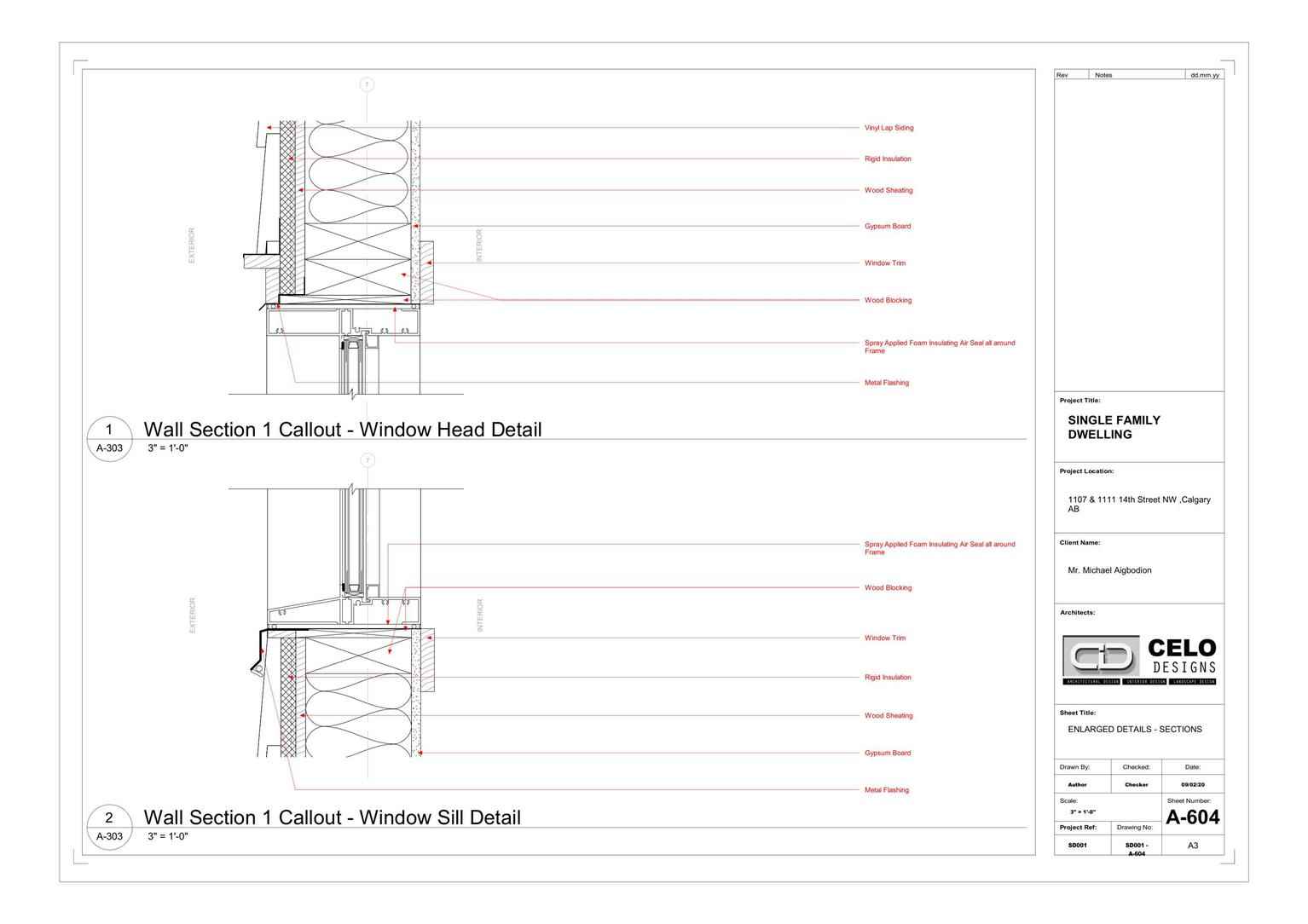The width and height of the screenshot is (1308, 924).
Task: Click the "SINGLE FAMILY DWELLING" project title
Action: [1114, 427]
